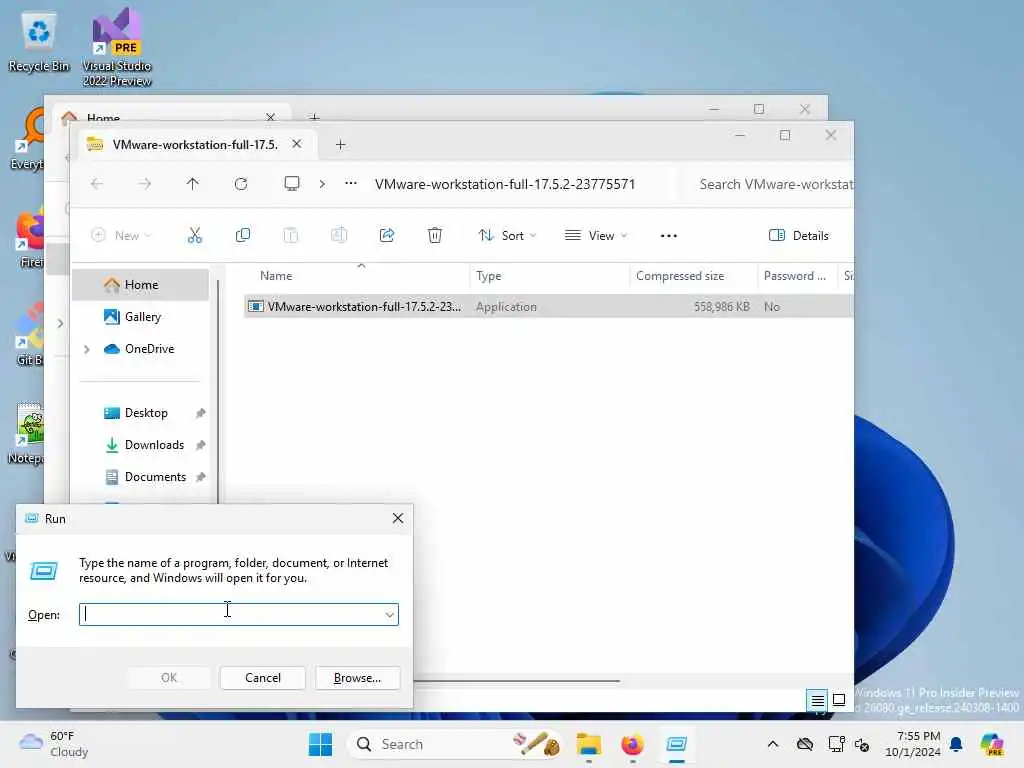Open Firefox from the taskbar
1024x768 pixels.
(x=632, y=744)
